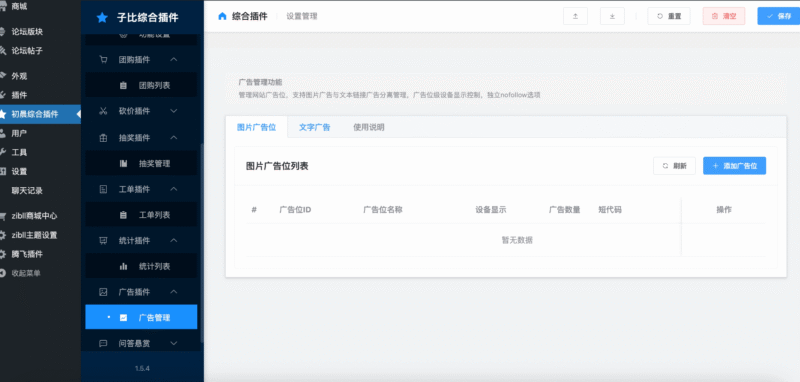Click the document icon beside 工单插件
Image resolution: width=800 pixels, height=382 pixels.
[103, 189]
